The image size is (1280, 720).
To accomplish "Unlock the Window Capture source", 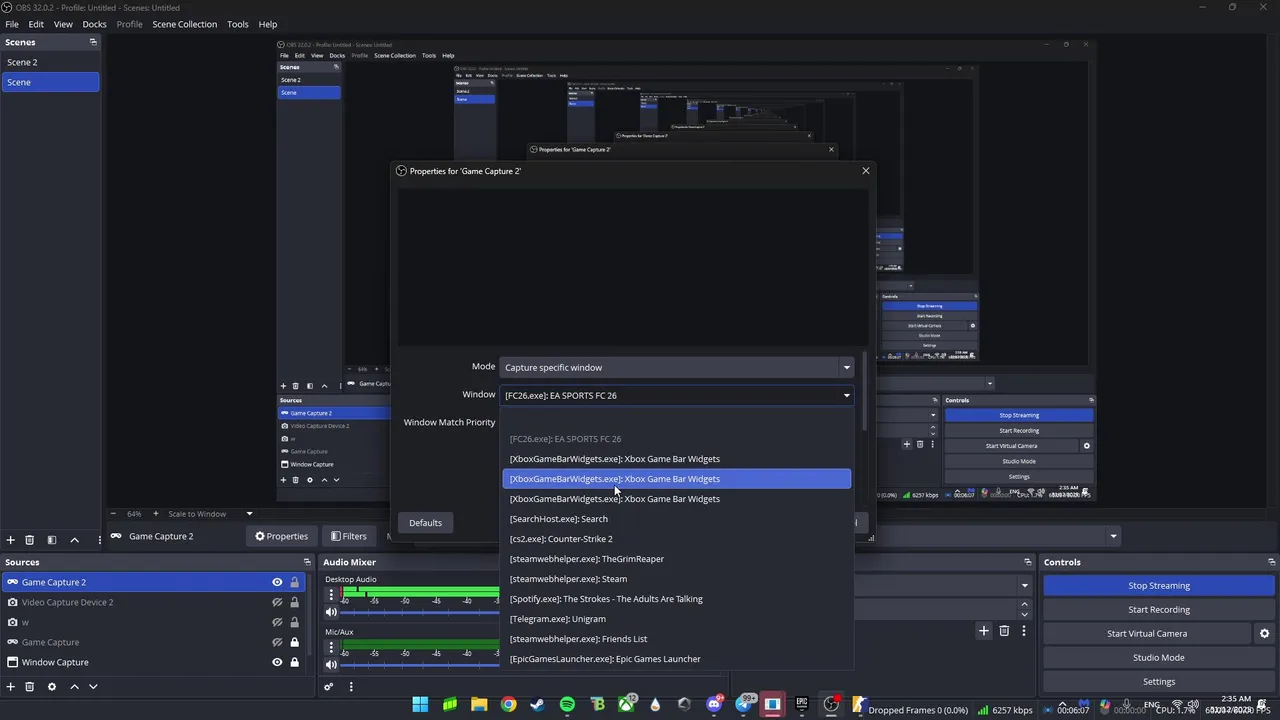I will click(x=294, y=662).
